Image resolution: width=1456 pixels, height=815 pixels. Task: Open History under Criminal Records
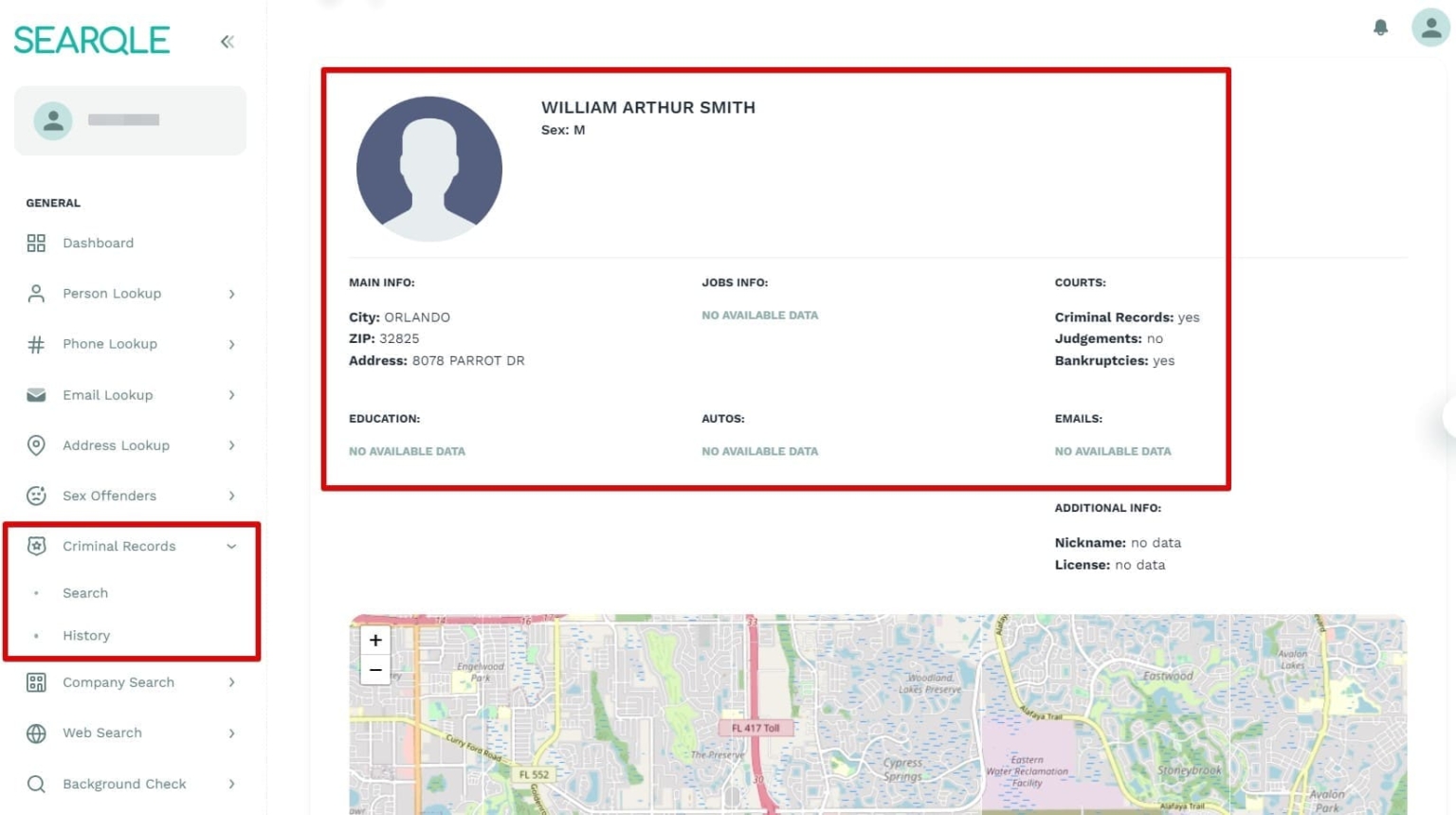86,635
